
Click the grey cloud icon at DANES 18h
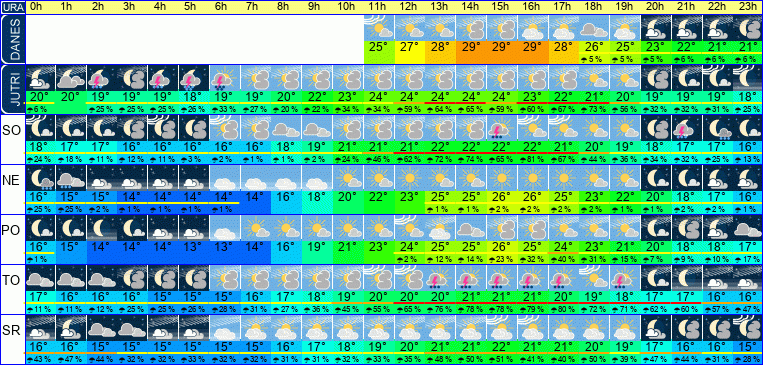594,28
